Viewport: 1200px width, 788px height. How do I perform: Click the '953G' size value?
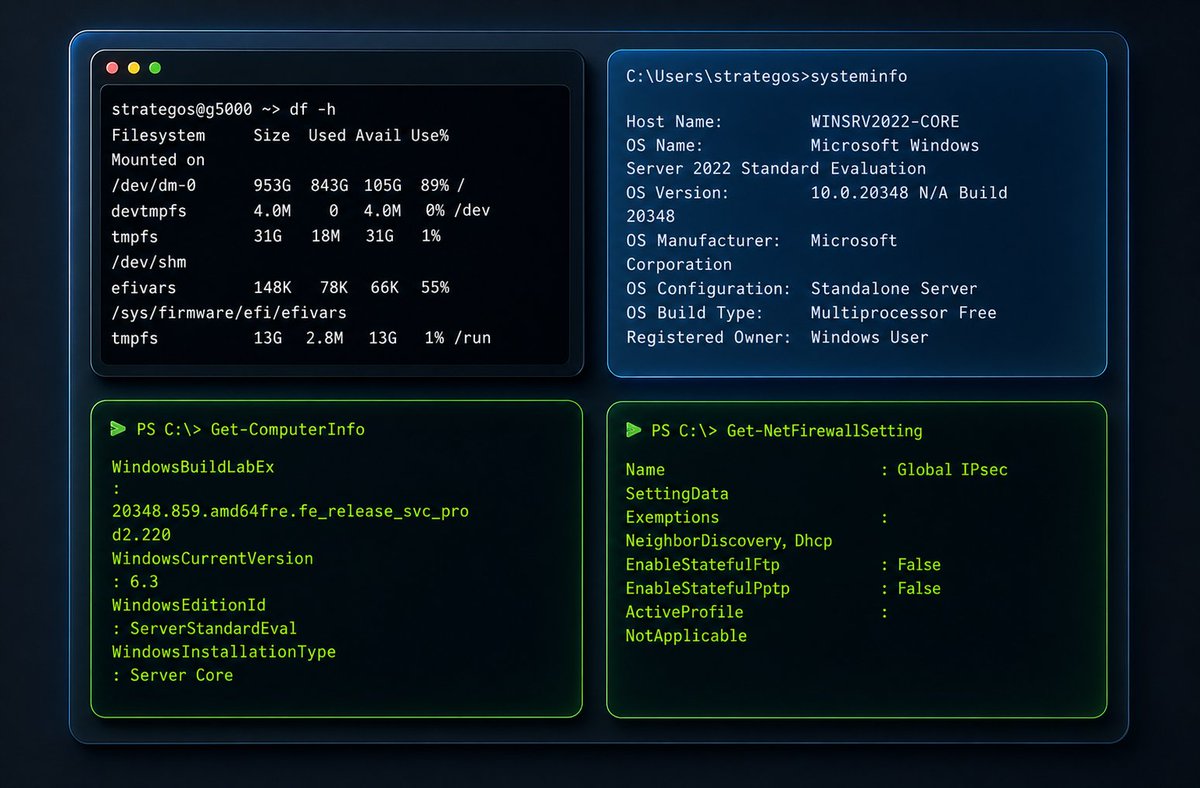[272, 187]
